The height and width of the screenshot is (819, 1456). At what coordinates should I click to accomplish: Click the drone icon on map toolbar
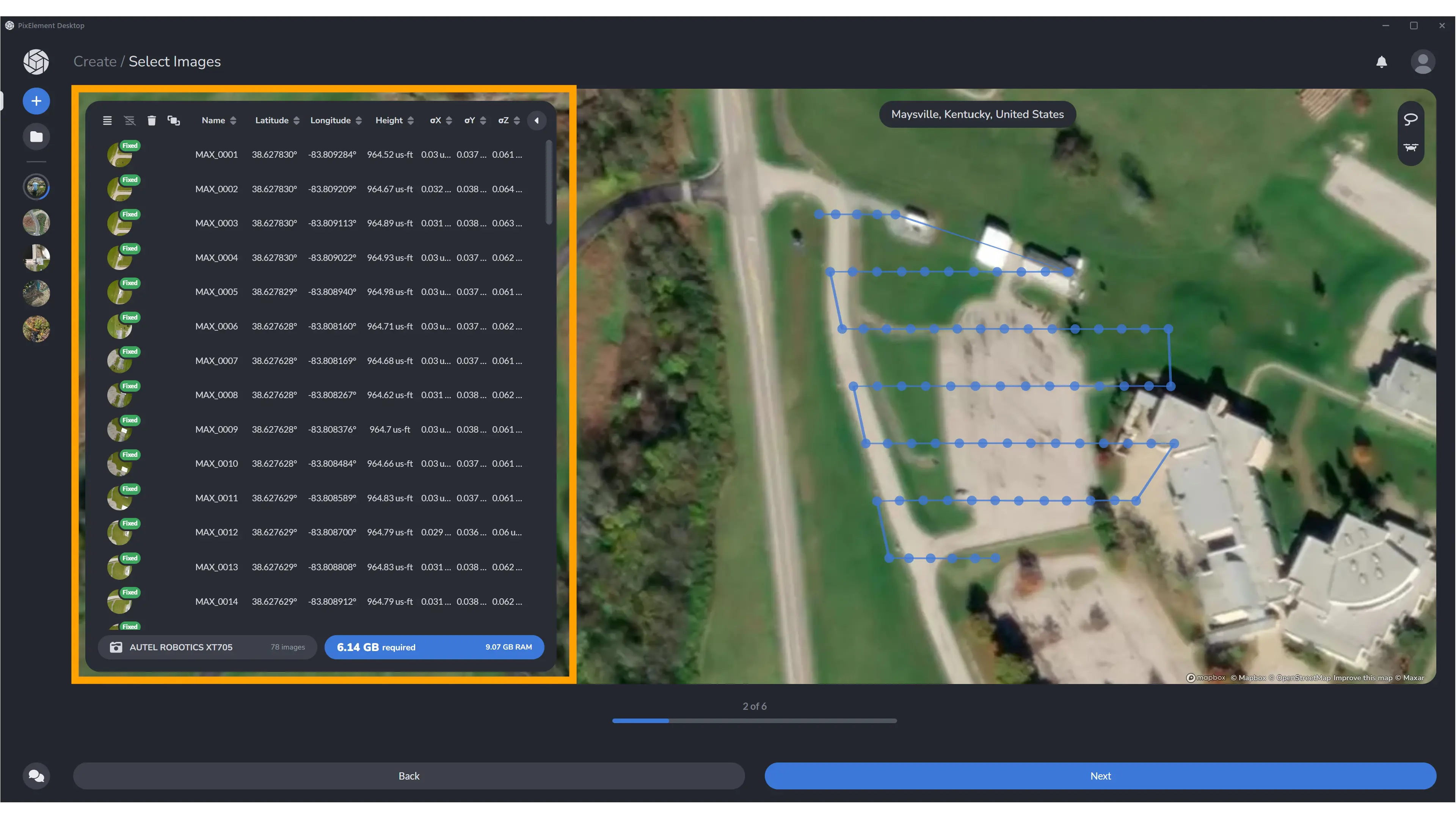(x=1410, y=147)
